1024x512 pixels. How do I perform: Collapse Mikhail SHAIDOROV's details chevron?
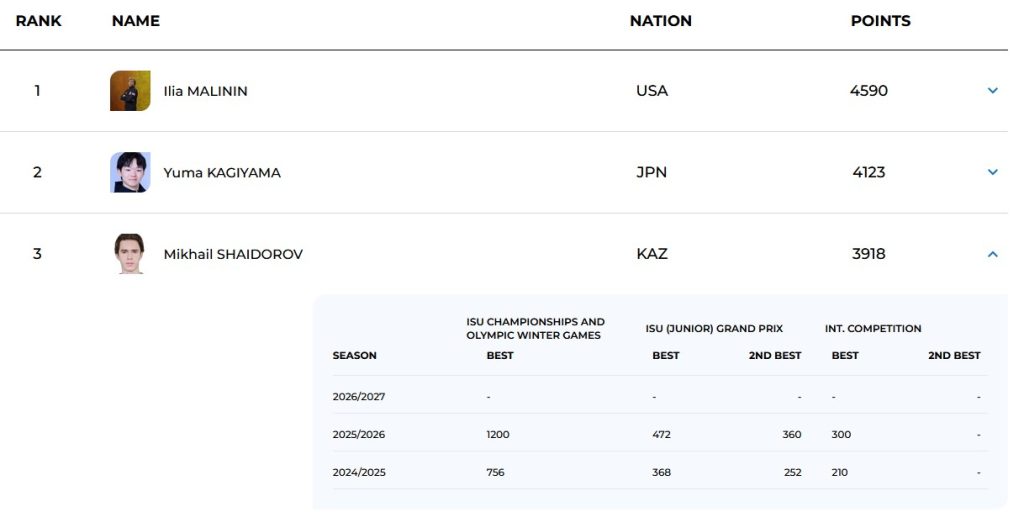[x=993, y=254]
